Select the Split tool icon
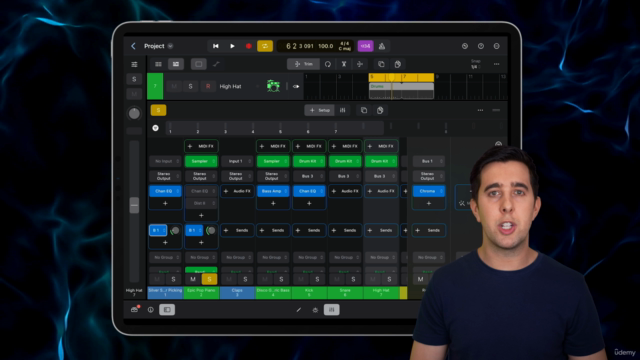The height and width of the screenshot is (360, 640). tap(344, 64)
